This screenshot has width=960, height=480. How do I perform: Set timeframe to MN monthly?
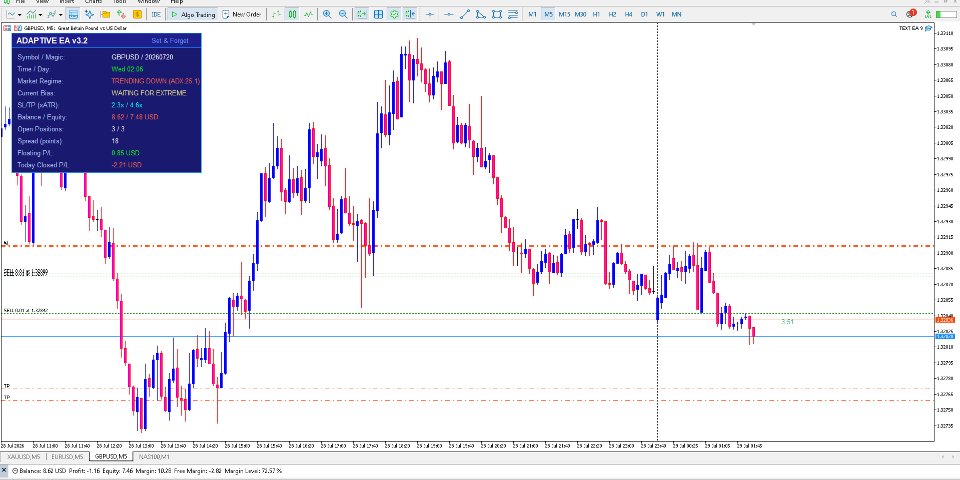[677, 14]
